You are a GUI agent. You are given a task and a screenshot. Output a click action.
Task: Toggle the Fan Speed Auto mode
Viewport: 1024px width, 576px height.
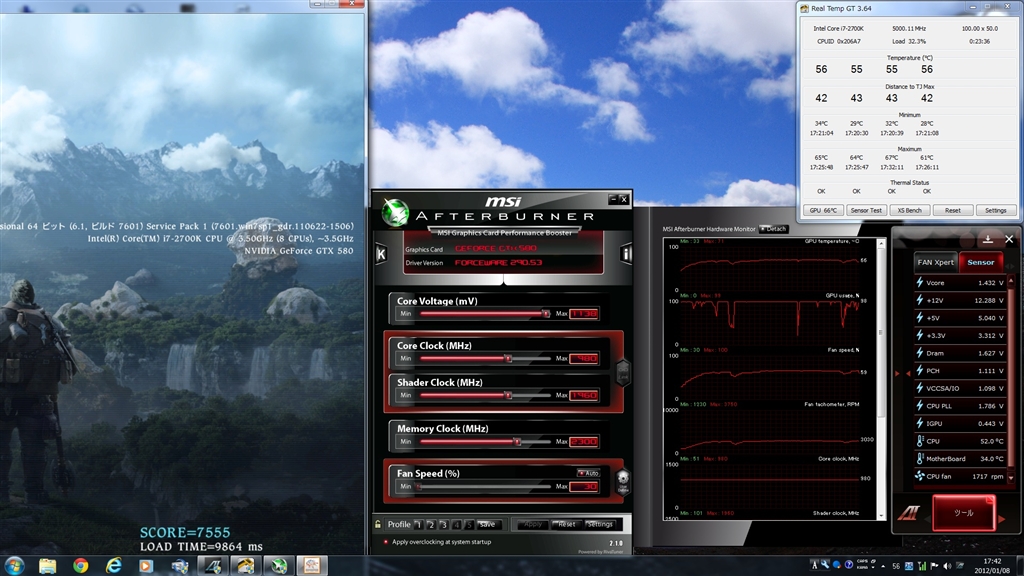tap(588, 473)
